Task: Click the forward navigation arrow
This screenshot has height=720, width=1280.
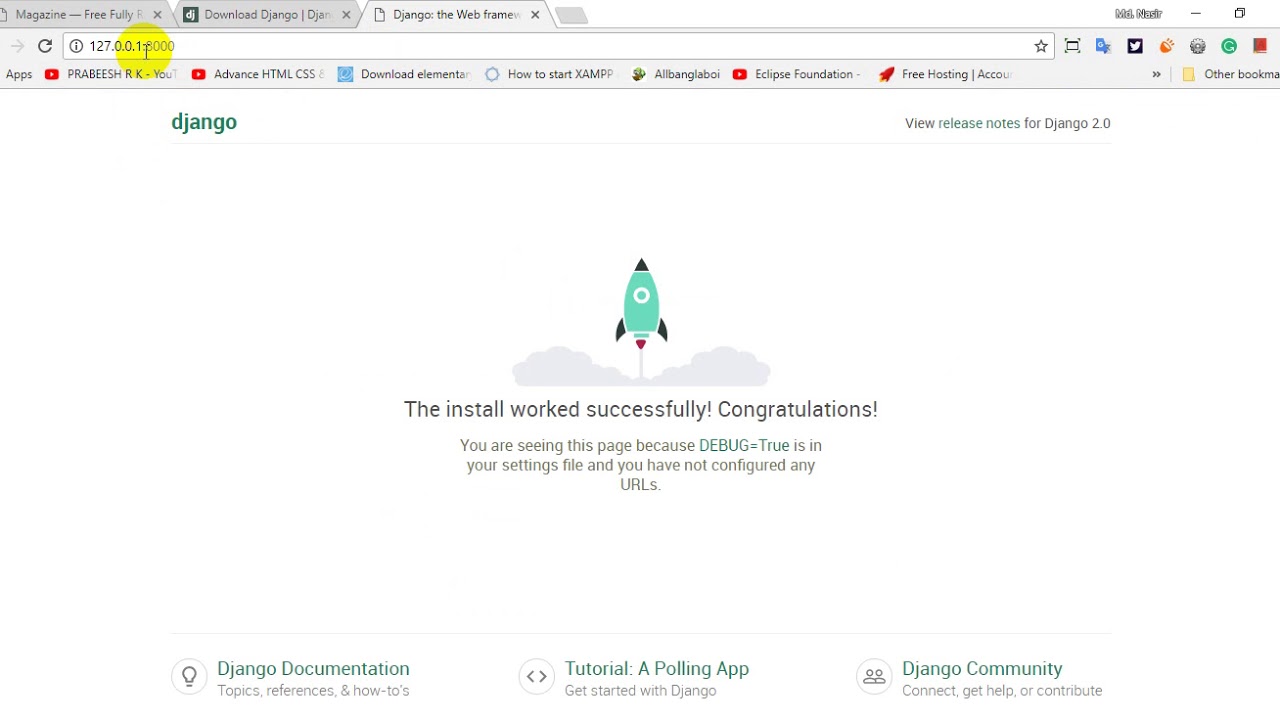Action: point(17,46)
